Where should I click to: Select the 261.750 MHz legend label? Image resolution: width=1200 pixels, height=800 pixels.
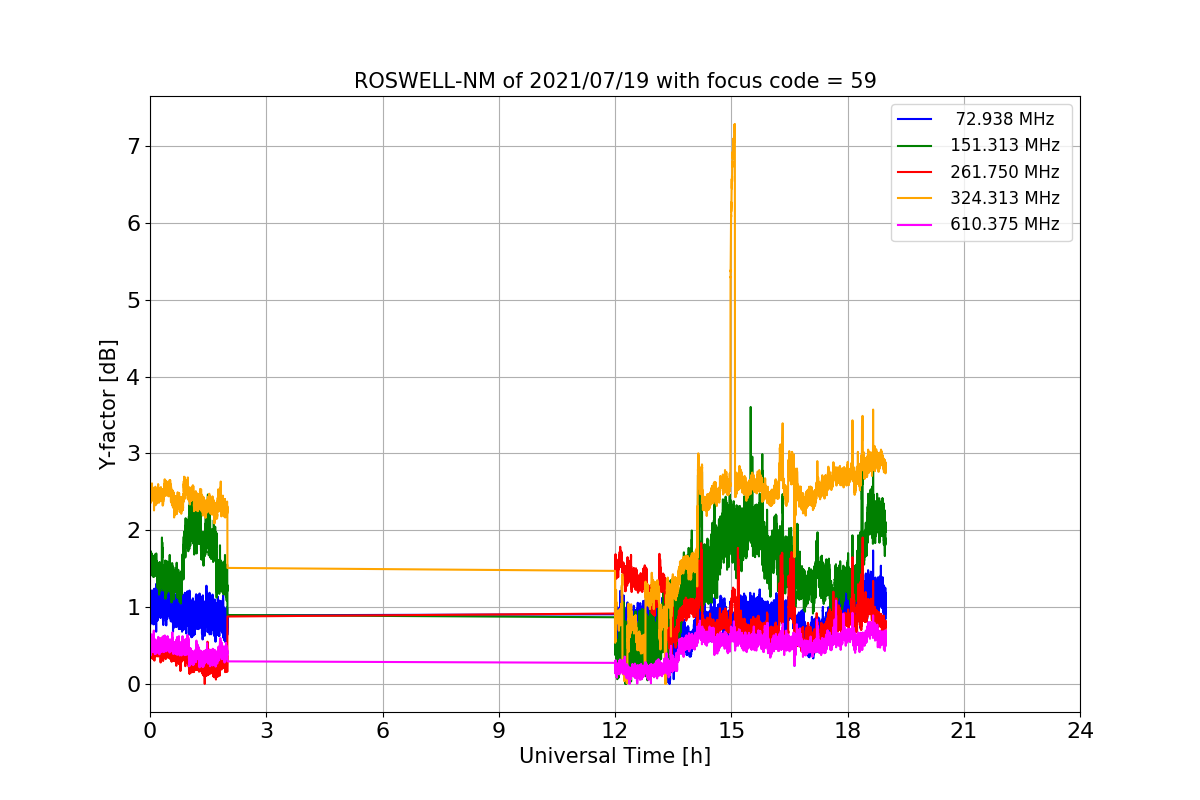tap(1005, 172)
